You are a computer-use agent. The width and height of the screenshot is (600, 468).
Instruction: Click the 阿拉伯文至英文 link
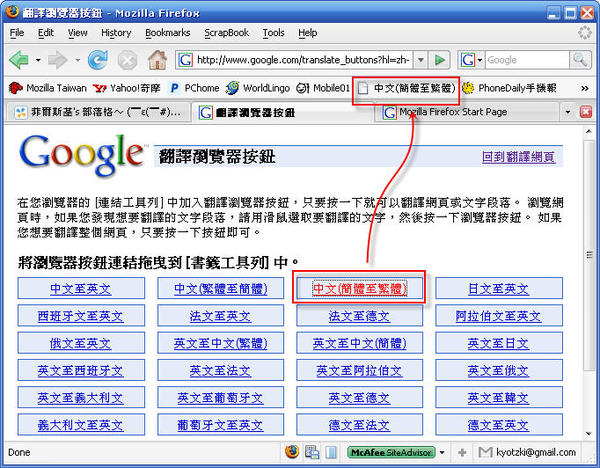(499, 316)
